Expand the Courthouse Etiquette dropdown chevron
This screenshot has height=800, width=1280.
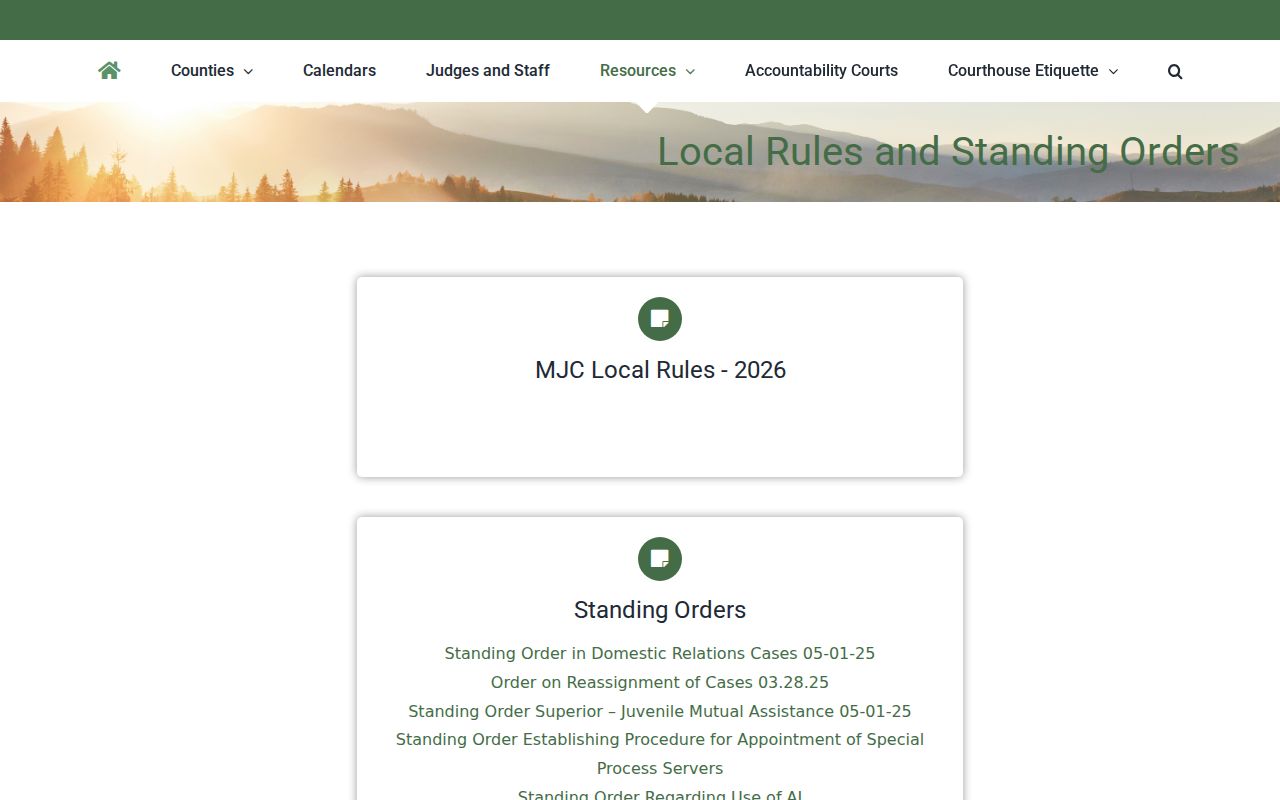1113,71
